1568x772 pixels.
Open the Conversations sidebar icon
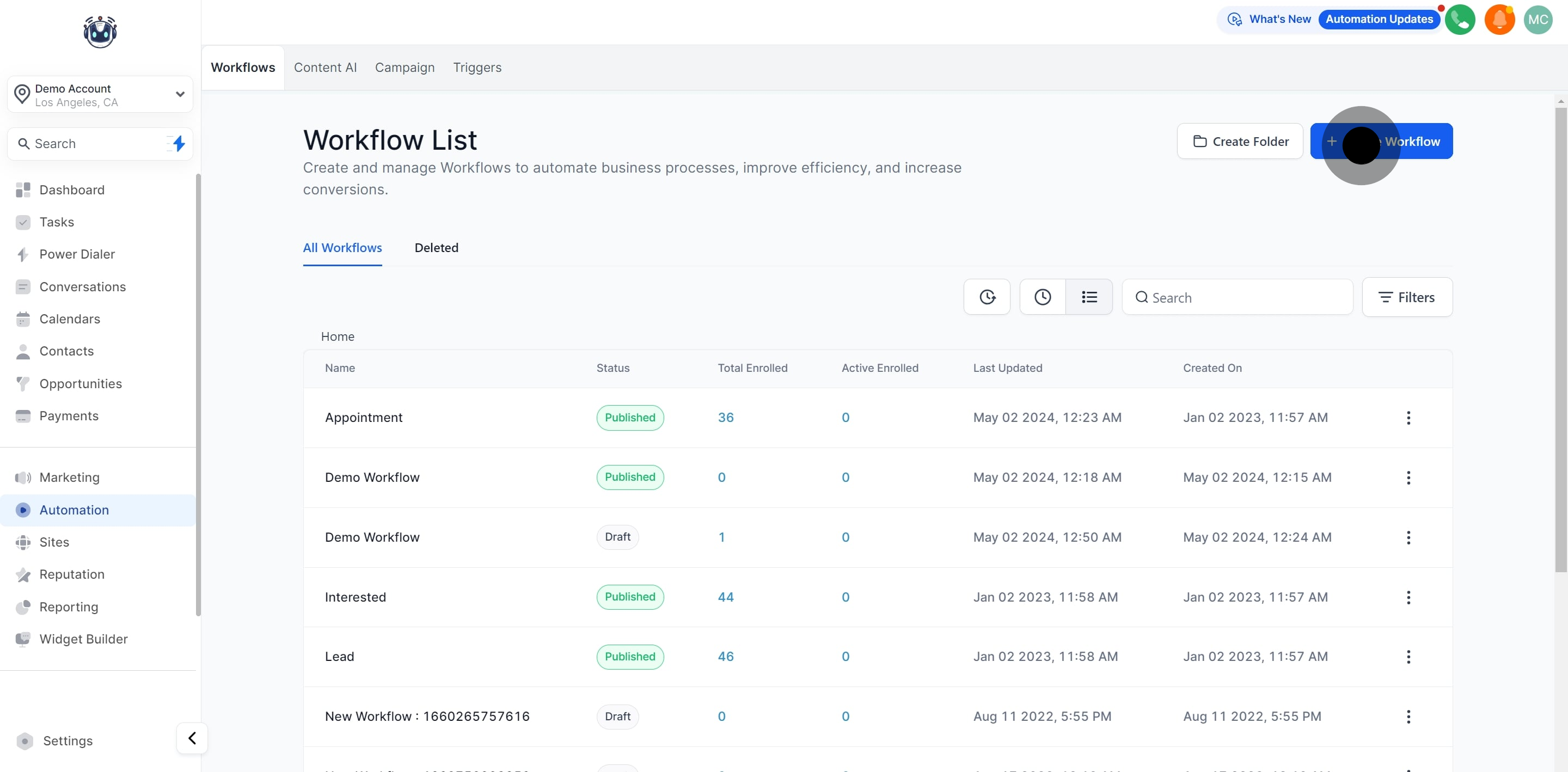(x=22, y=286)
